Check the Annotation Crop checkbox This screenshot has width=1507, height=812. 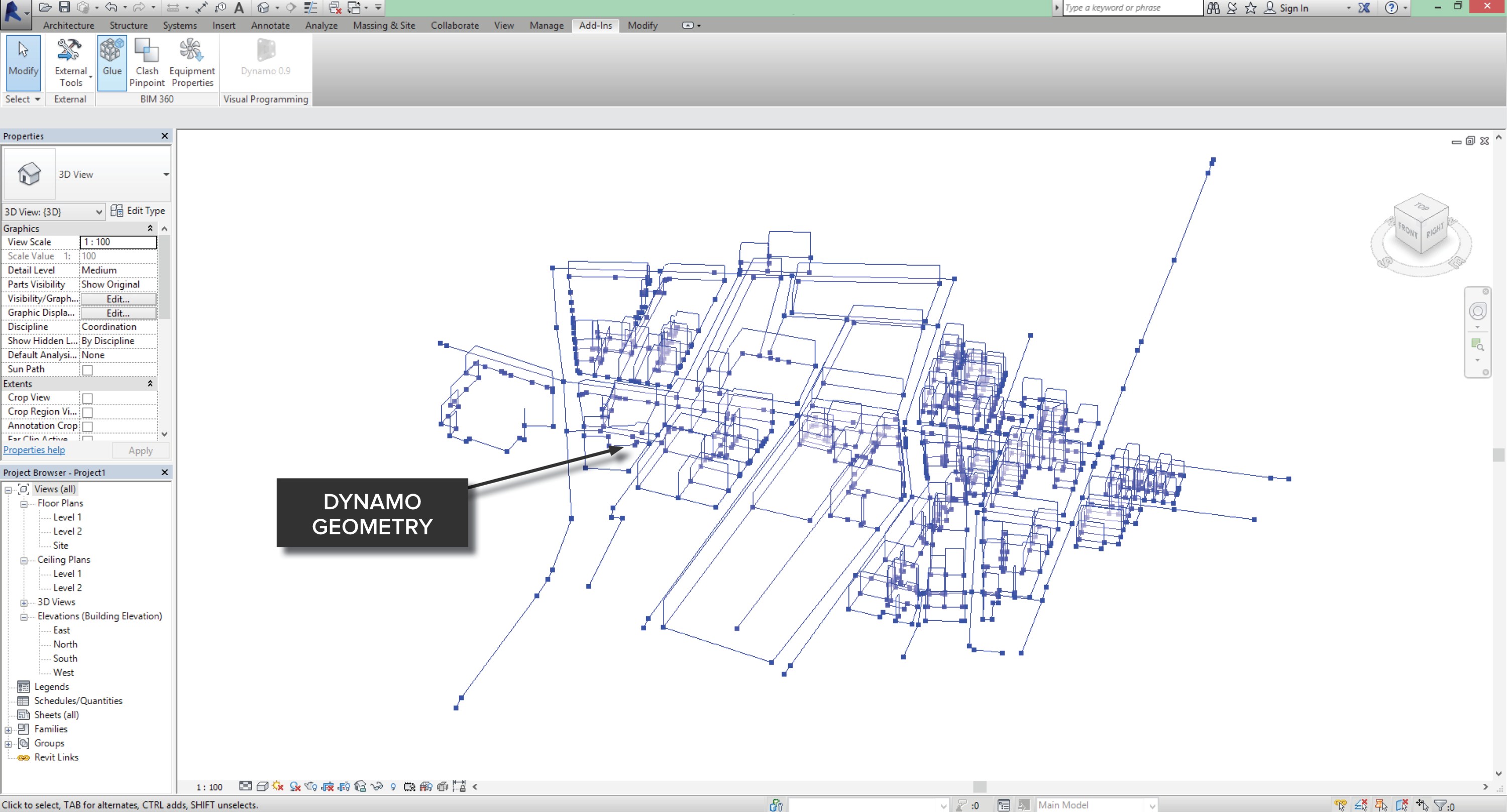[87, 425]
